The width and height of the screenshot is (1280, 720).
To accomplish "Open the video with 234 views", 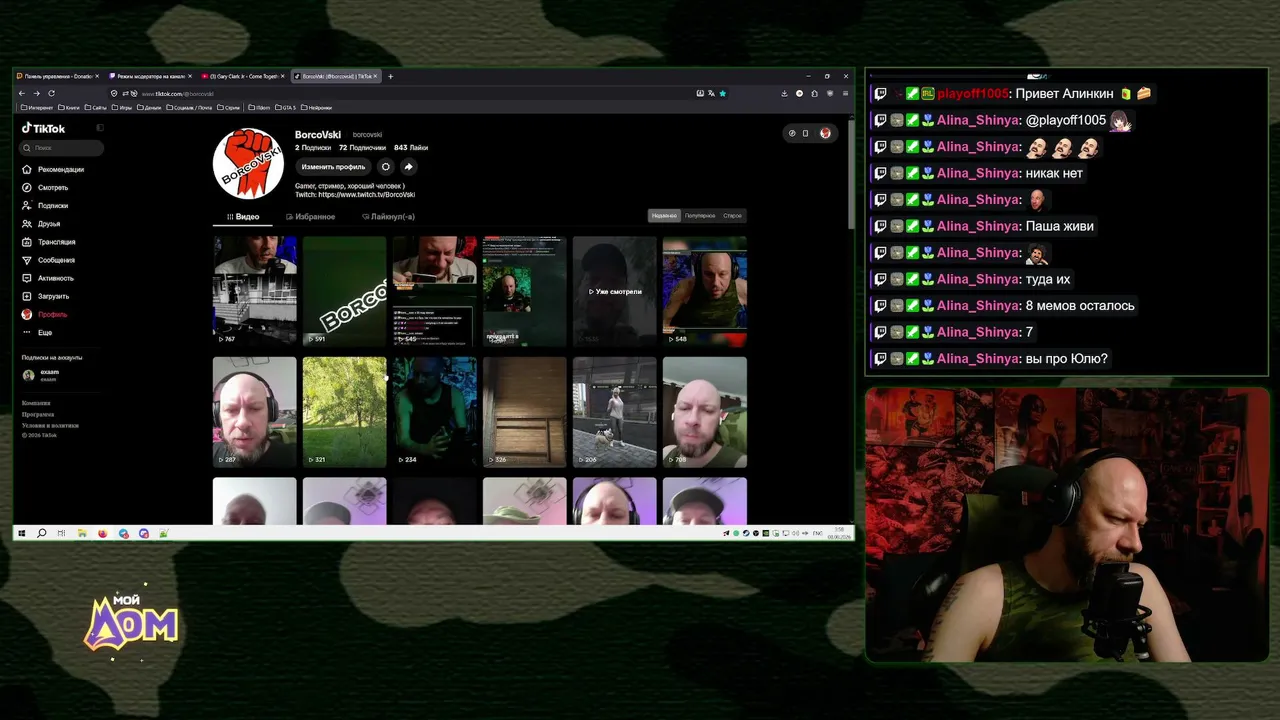I will [435, 412].
